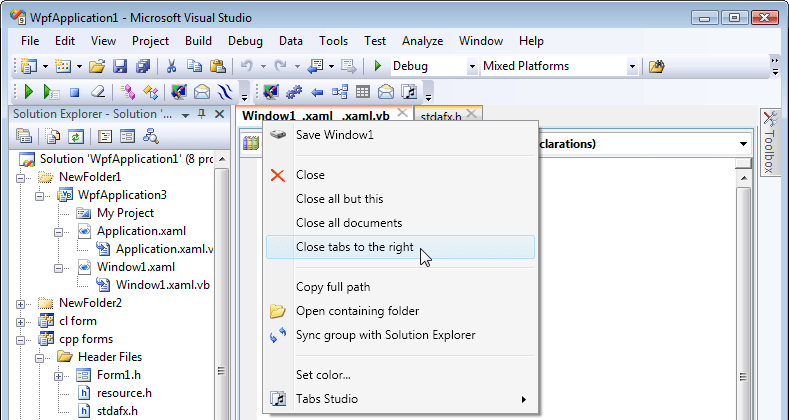Collapse the NewFolder1 tree node
This screenshot has height=420, width=789.
click(x=21, y=178)
